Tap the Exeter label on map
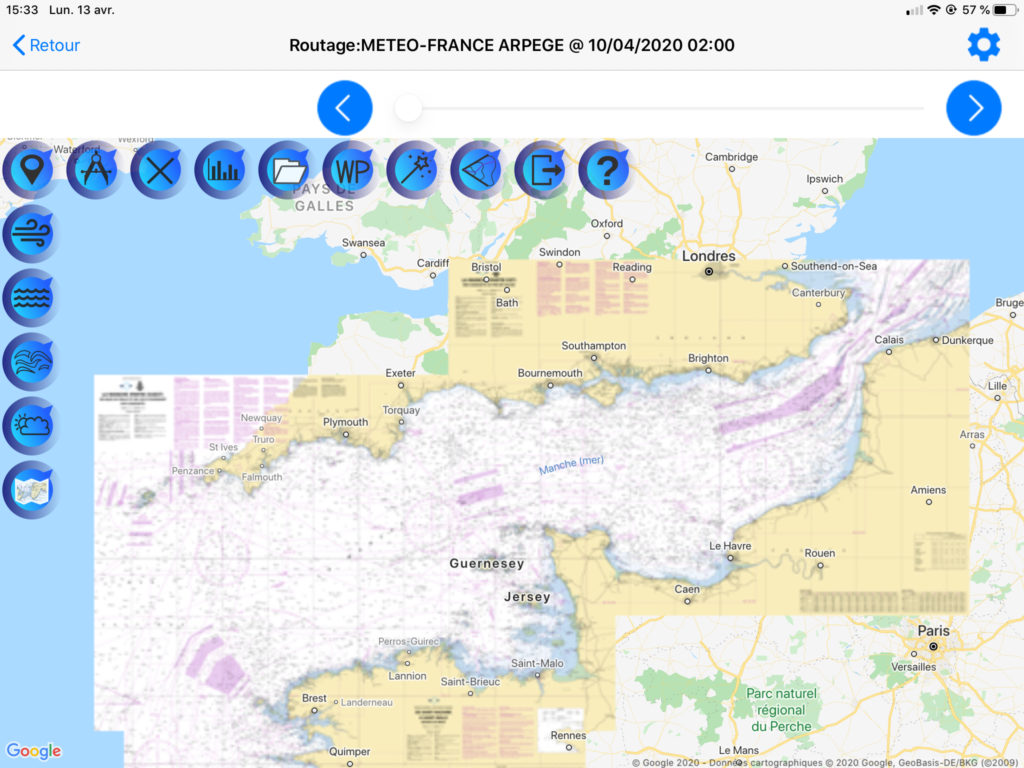The width and height of the screenshot is (1024, 768). [x=400, y=373]
